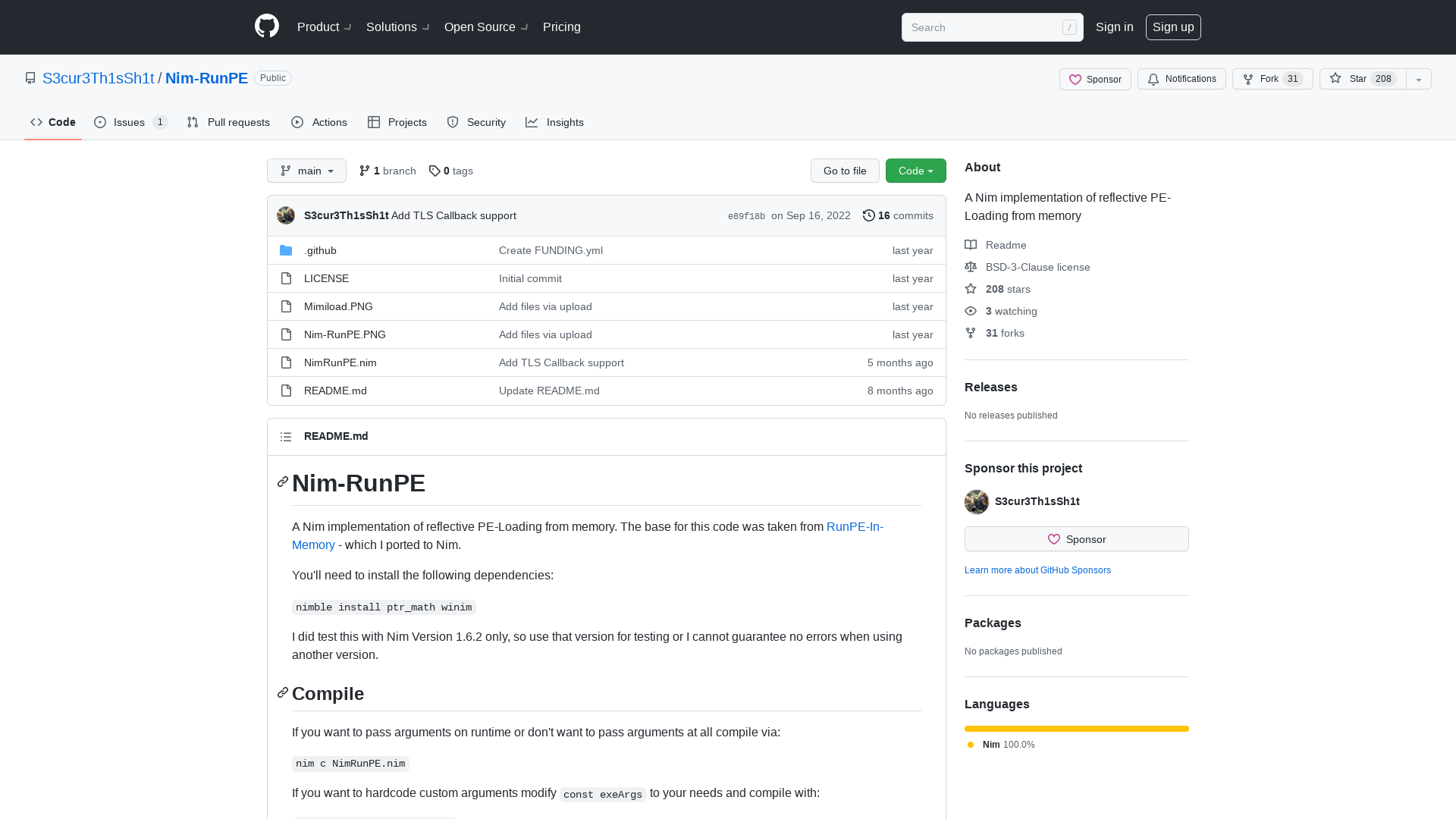The width and height of the screenshot is (1456, 819).
Task: Open the Projects tab
Action: coord(397,122)
